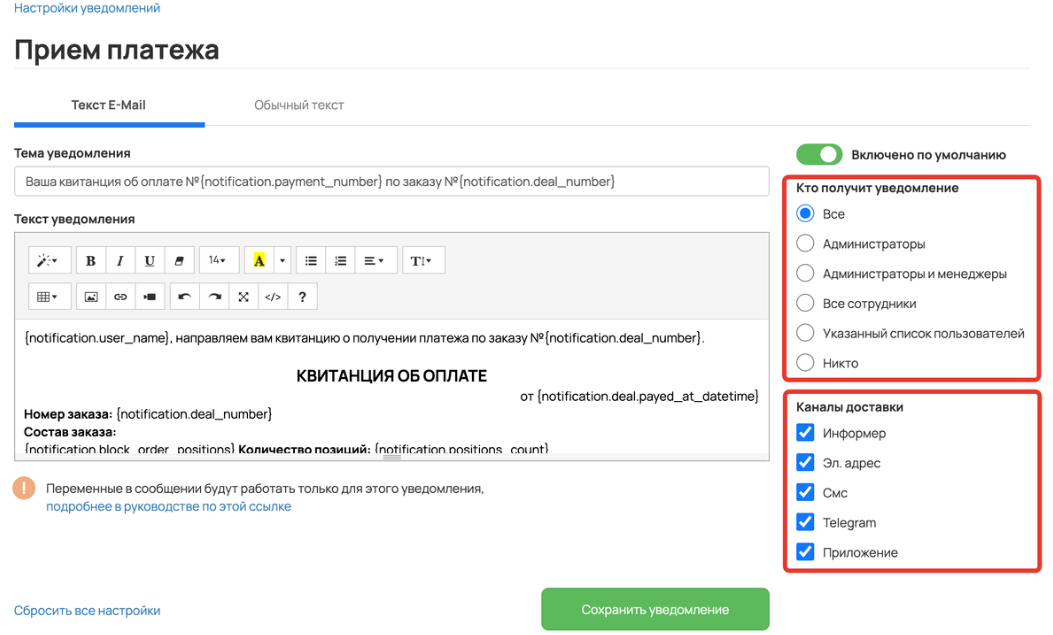Insert a video via the video icon

tap(150, 297)
